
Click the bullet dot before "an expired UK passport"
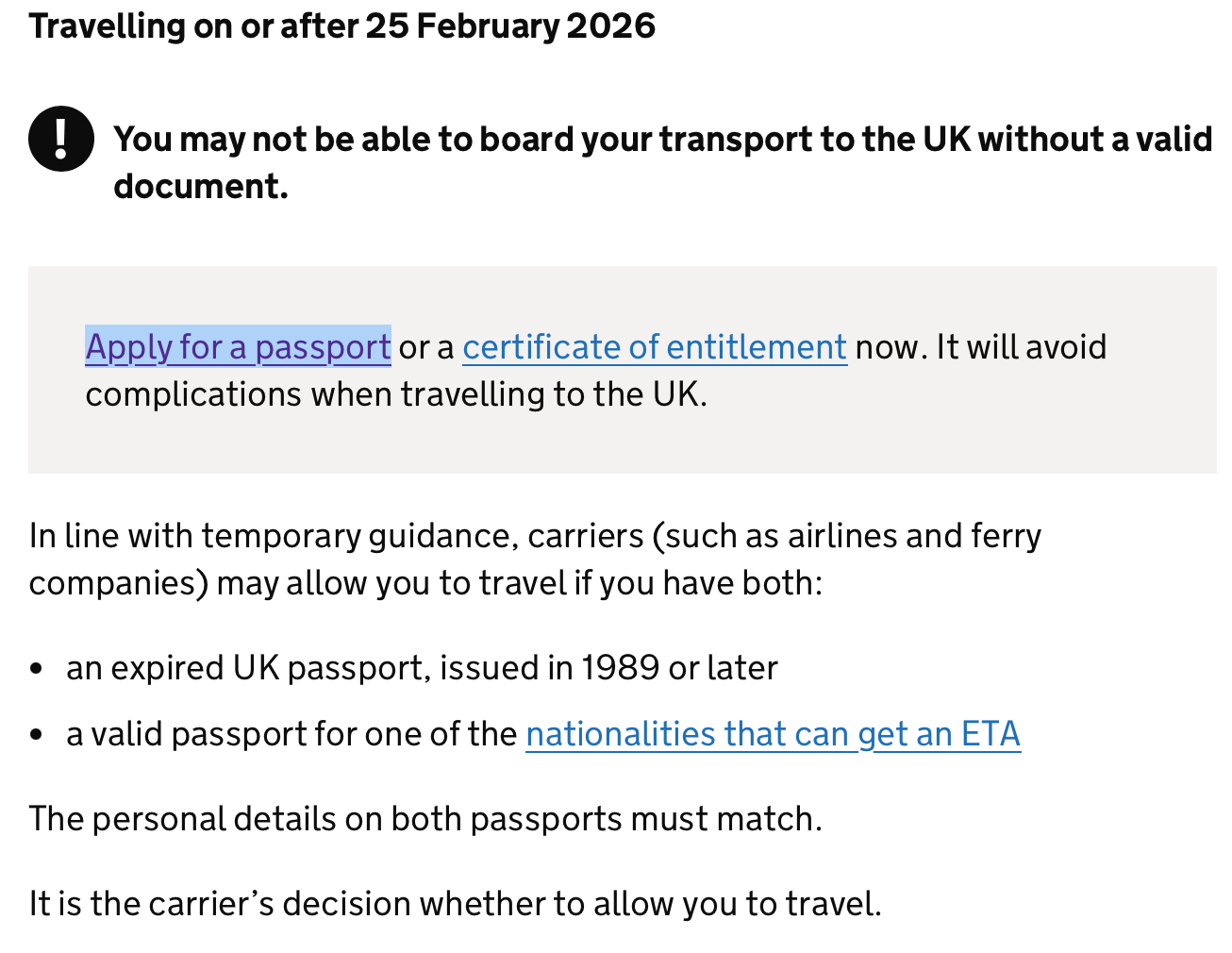pos(37,669)
